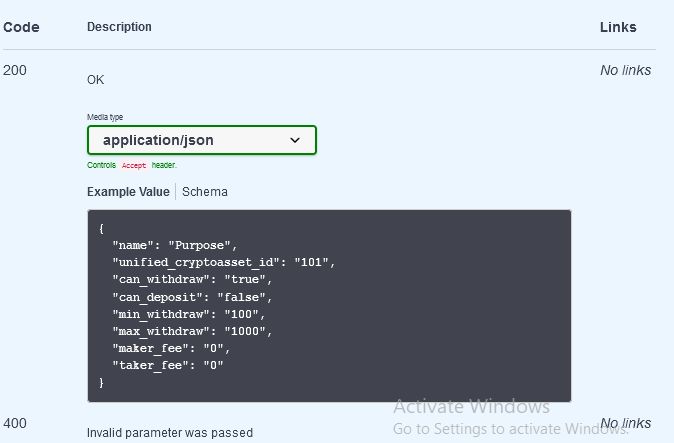Click the "max_withdraw": "1000" line

[192, 331]
